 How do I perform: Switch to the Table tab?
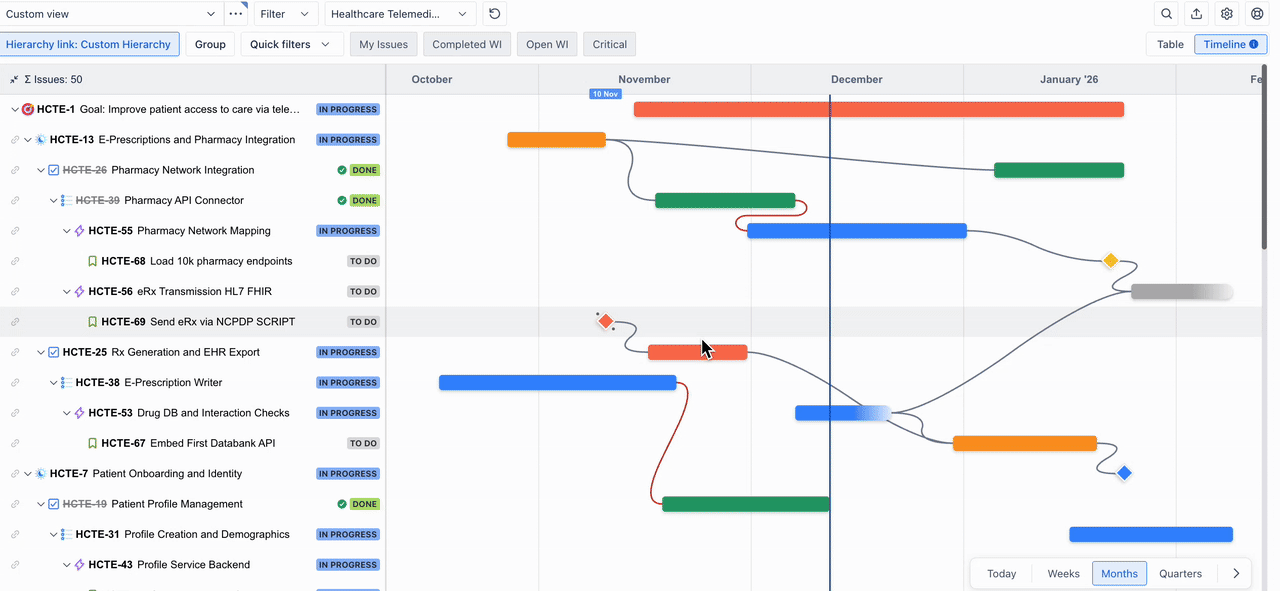[x=1169, y=44]
